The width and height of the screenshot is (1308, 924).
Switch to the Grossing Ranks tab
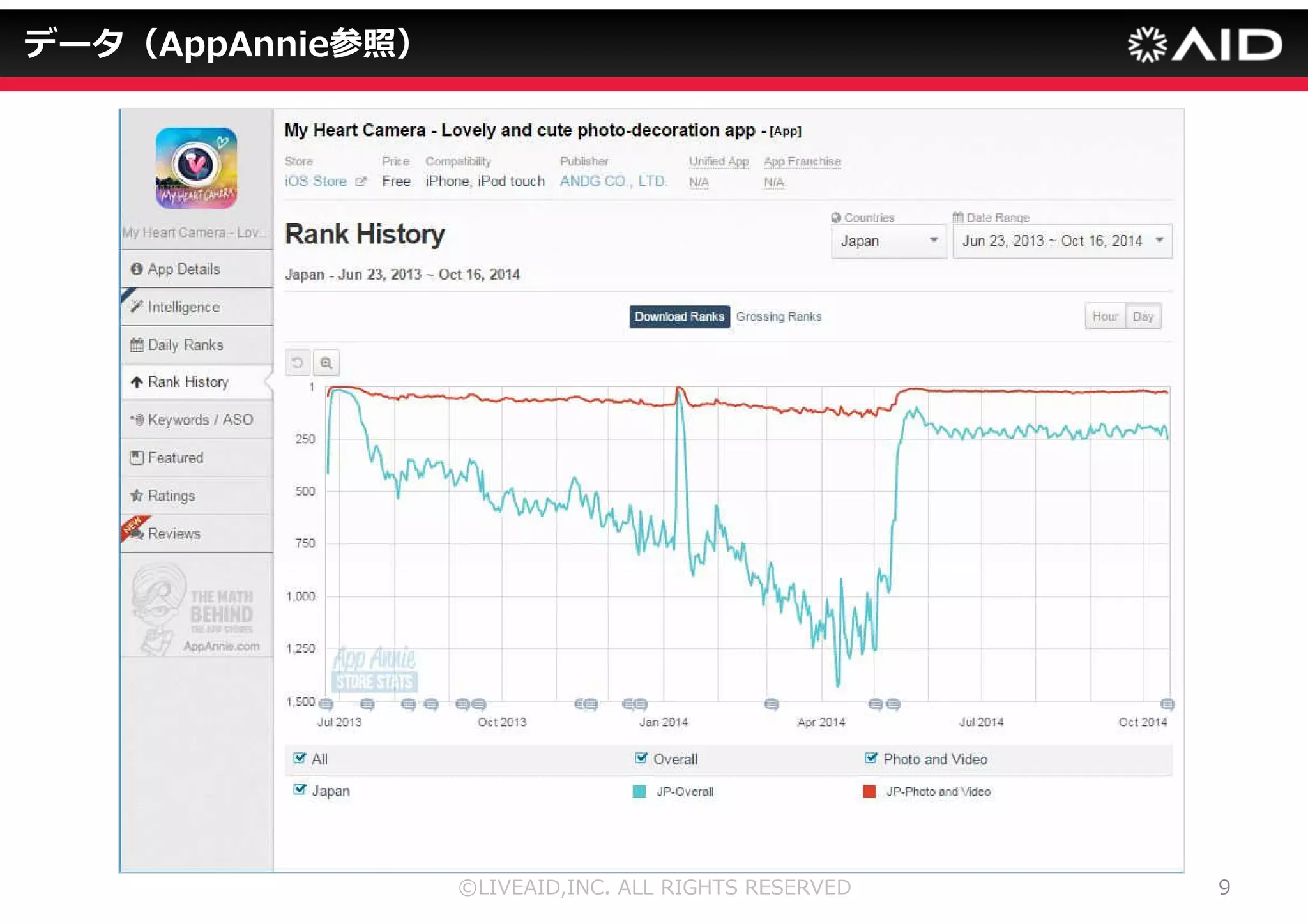[779, 317]
